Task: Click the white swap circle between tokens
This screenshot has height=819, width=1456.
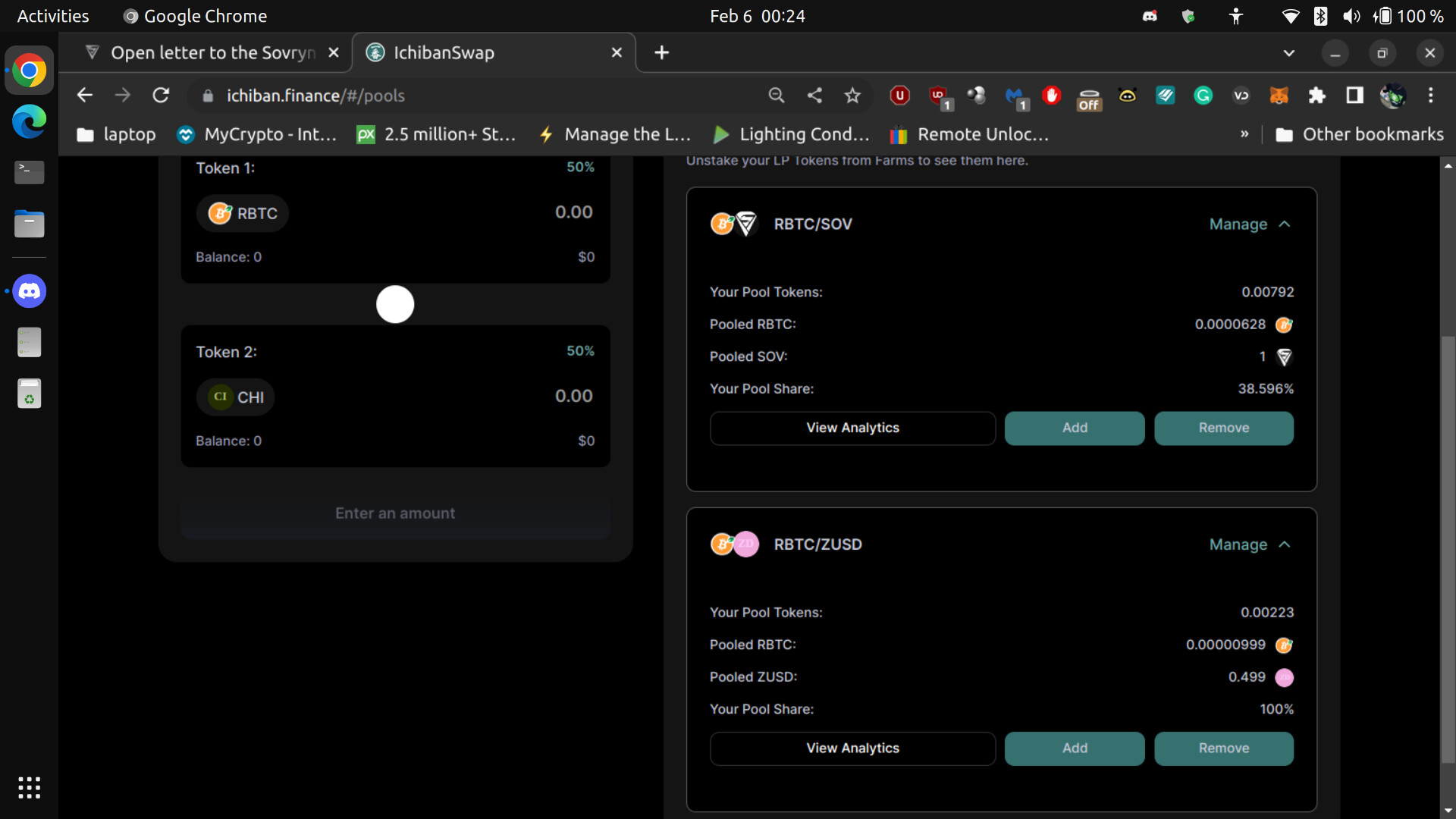Action: click(395, 305)
